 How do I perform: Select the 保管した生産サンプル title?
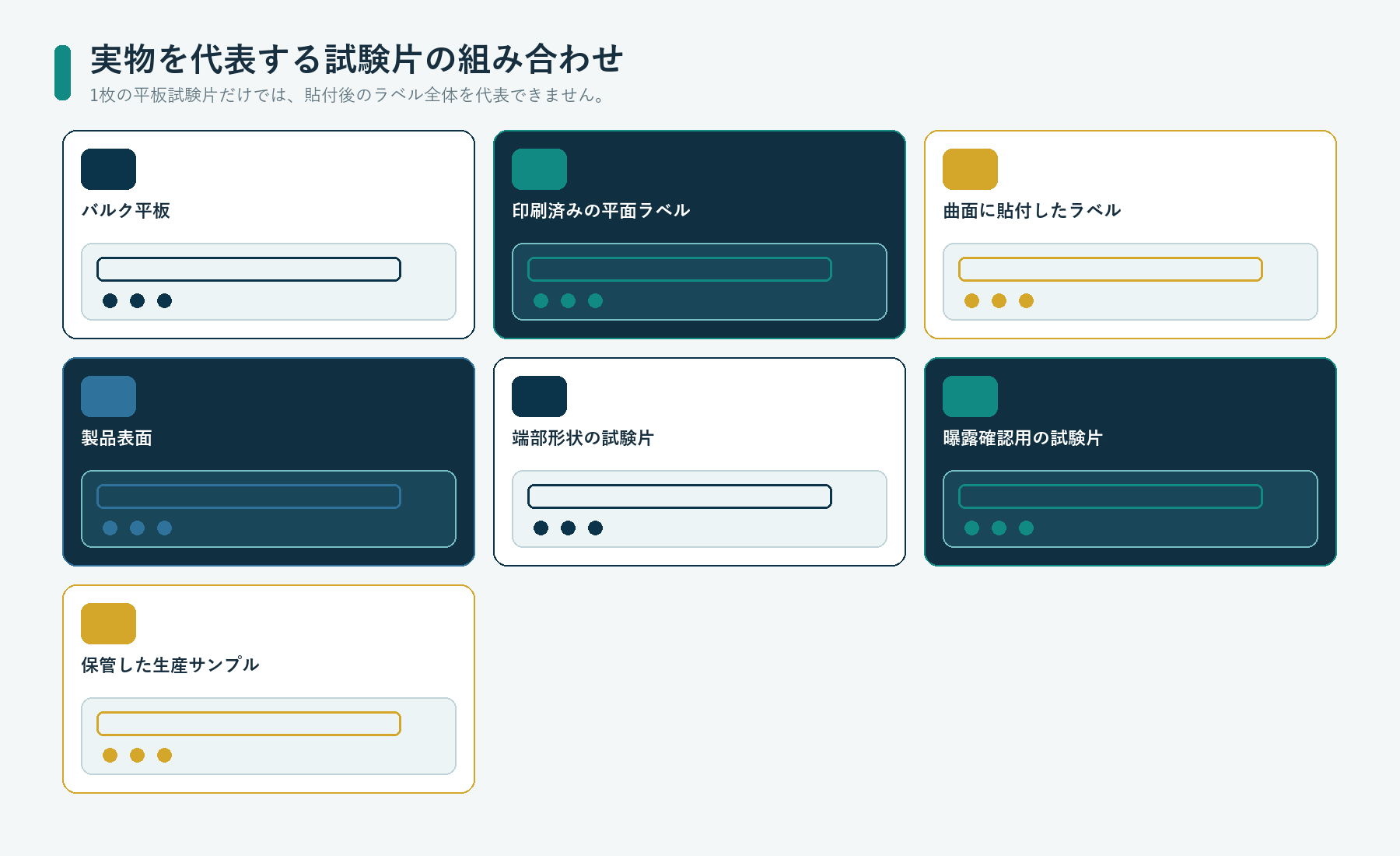(170, 665)
